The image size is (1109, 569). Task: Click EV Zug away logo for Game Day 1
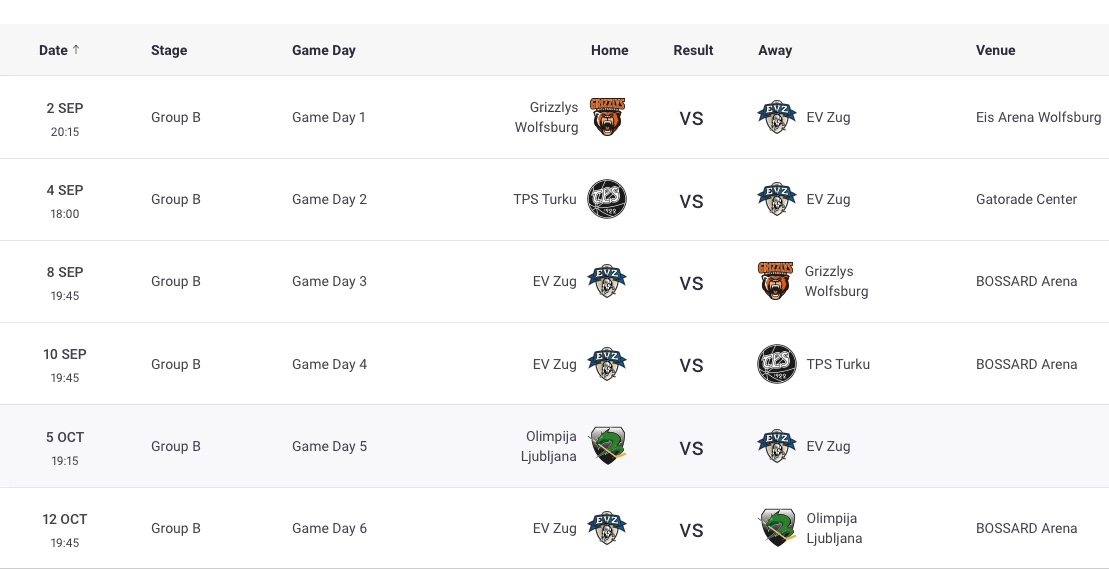tap(776, 117)
